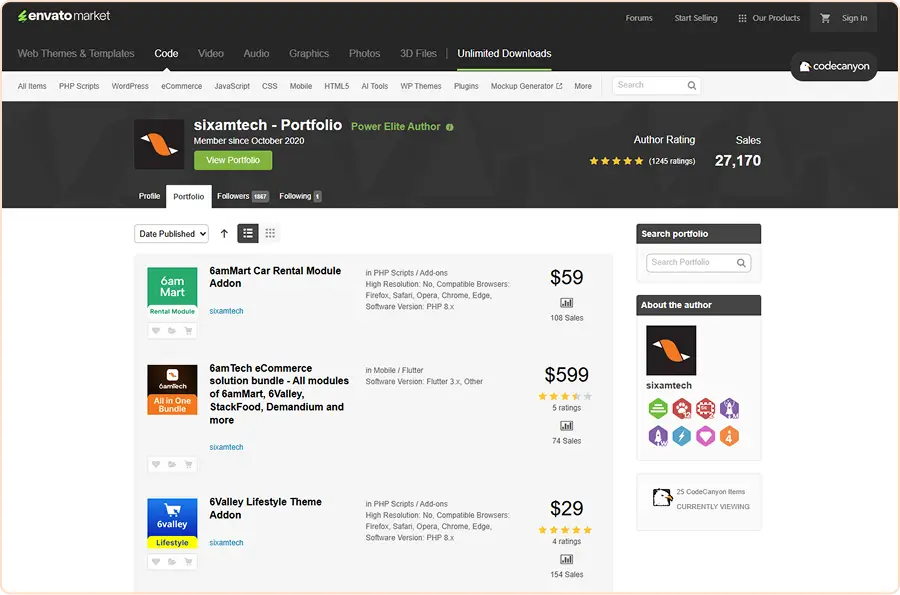Click sixamtech avatar in About the author
900x595 pixels.
click(671, 351)
